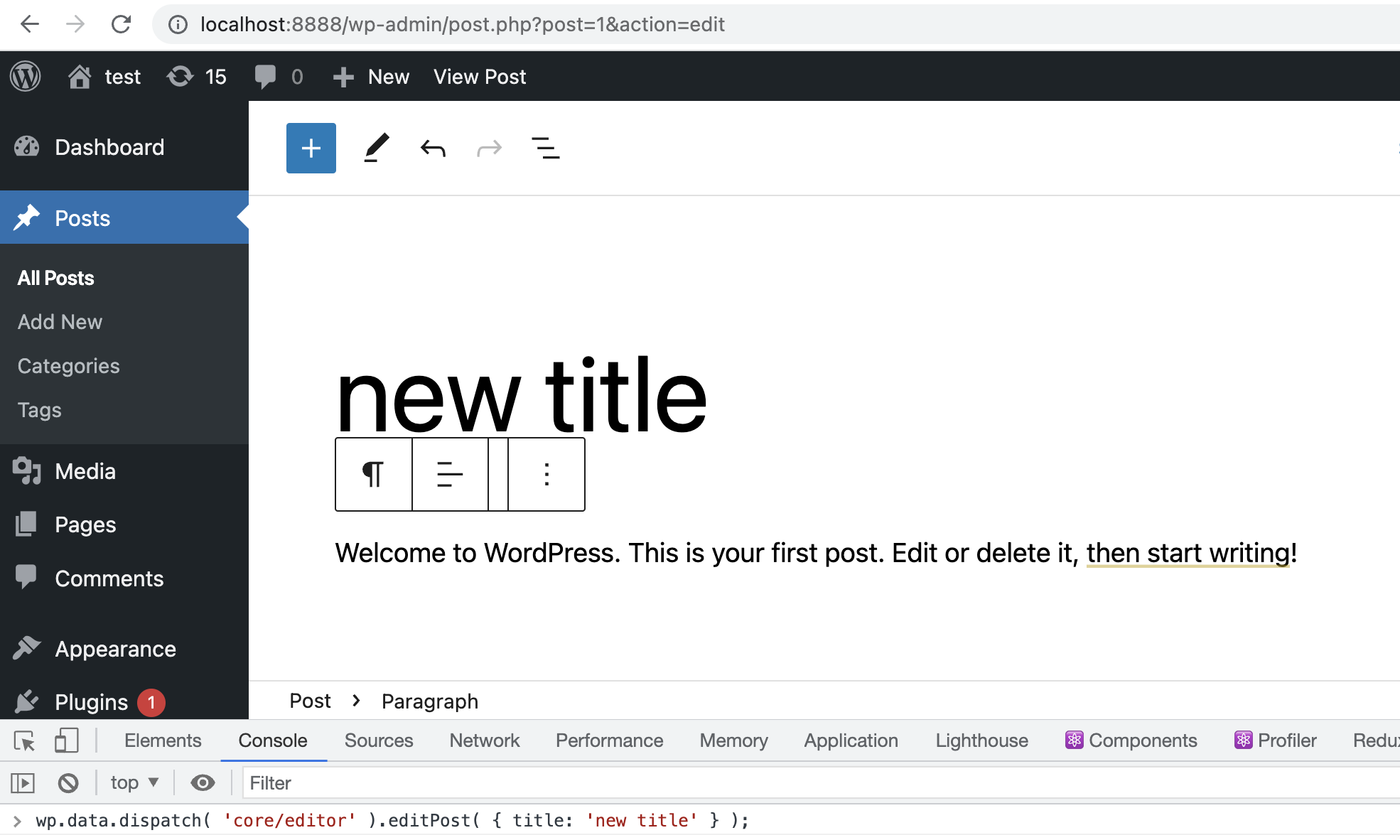Reload the page with refresh icon

click(x=121, y=24)
